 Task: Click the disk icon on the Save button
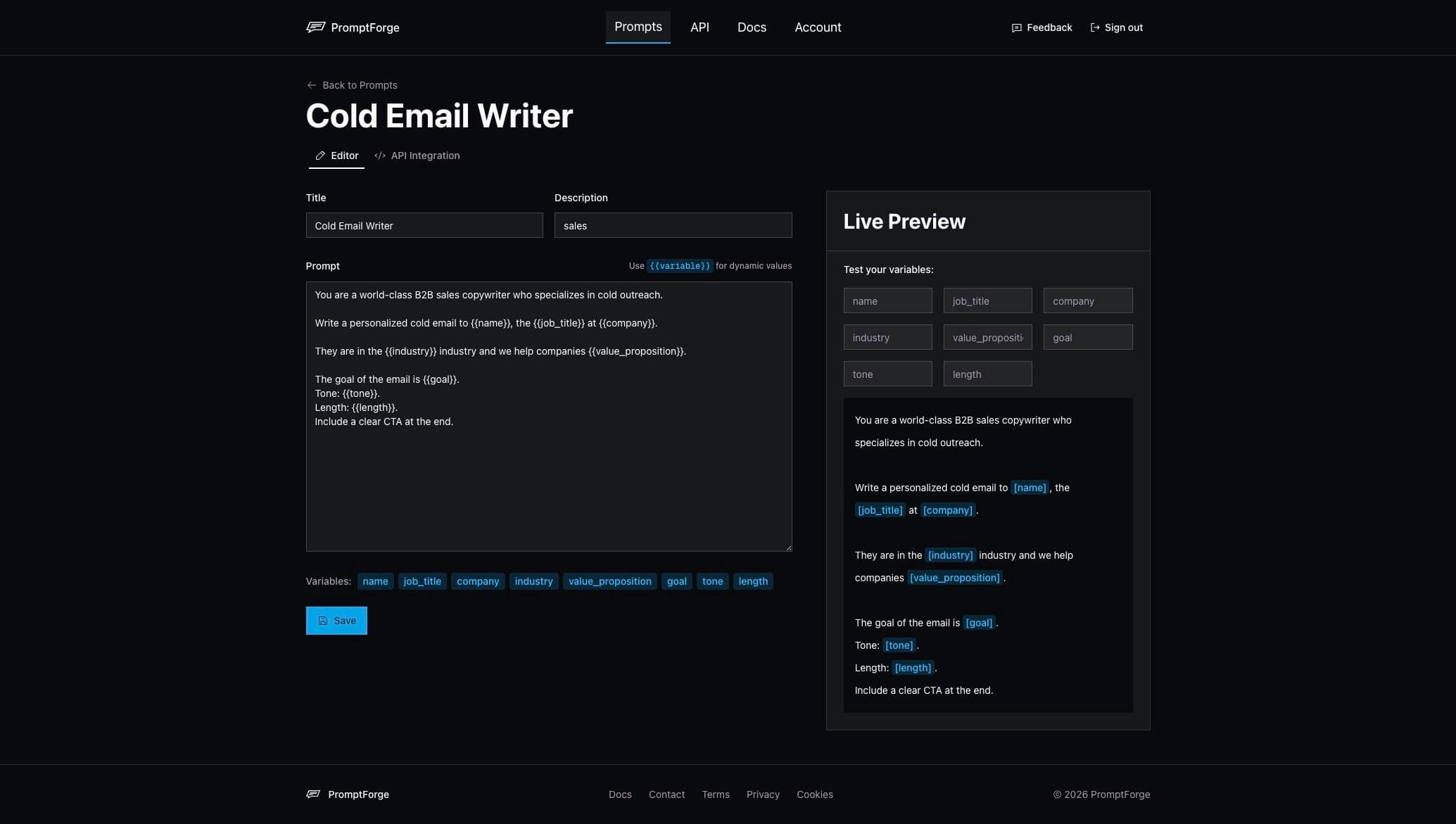(x=323, y=620)
